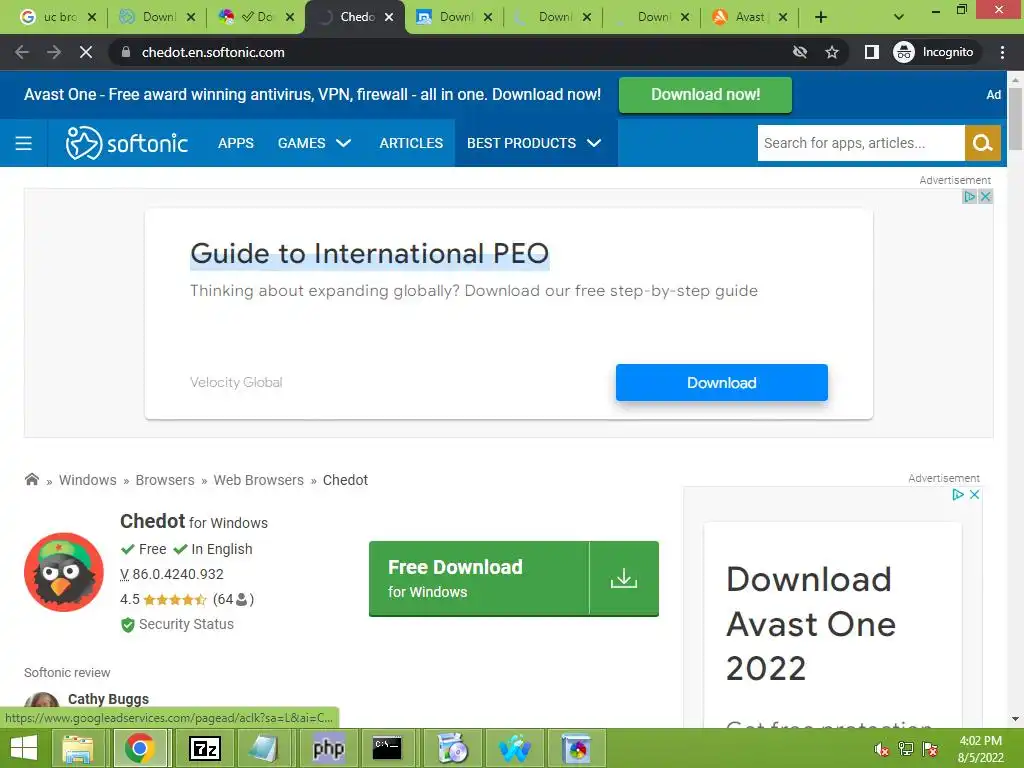This screenshot has width=1024, height=768.
Task: Stop loading the page in Chrome toolbar
Action: [86, 52]
